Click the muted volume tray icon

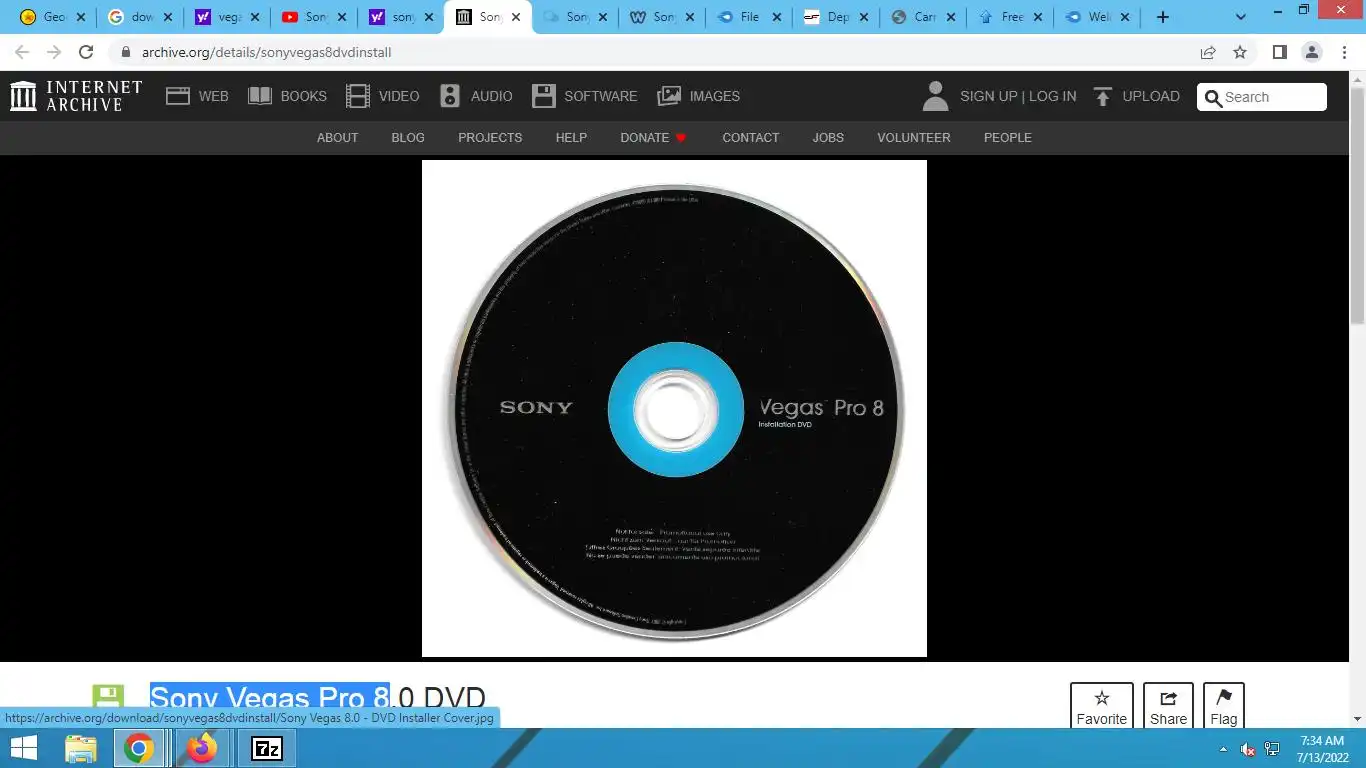point(1247,749)
